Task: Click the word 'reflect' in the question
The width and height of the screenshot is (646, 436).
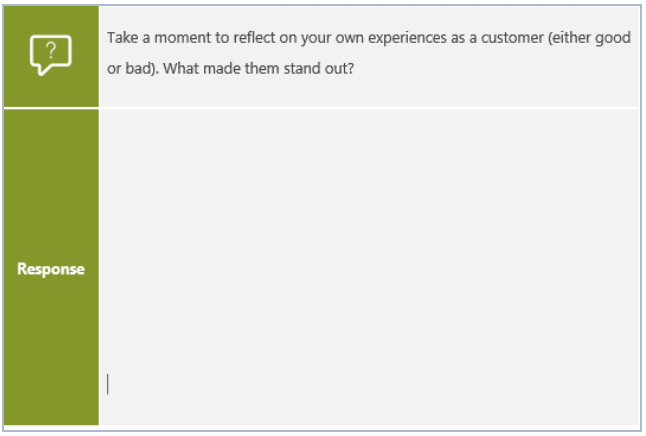Action: (x=254, y=38)
